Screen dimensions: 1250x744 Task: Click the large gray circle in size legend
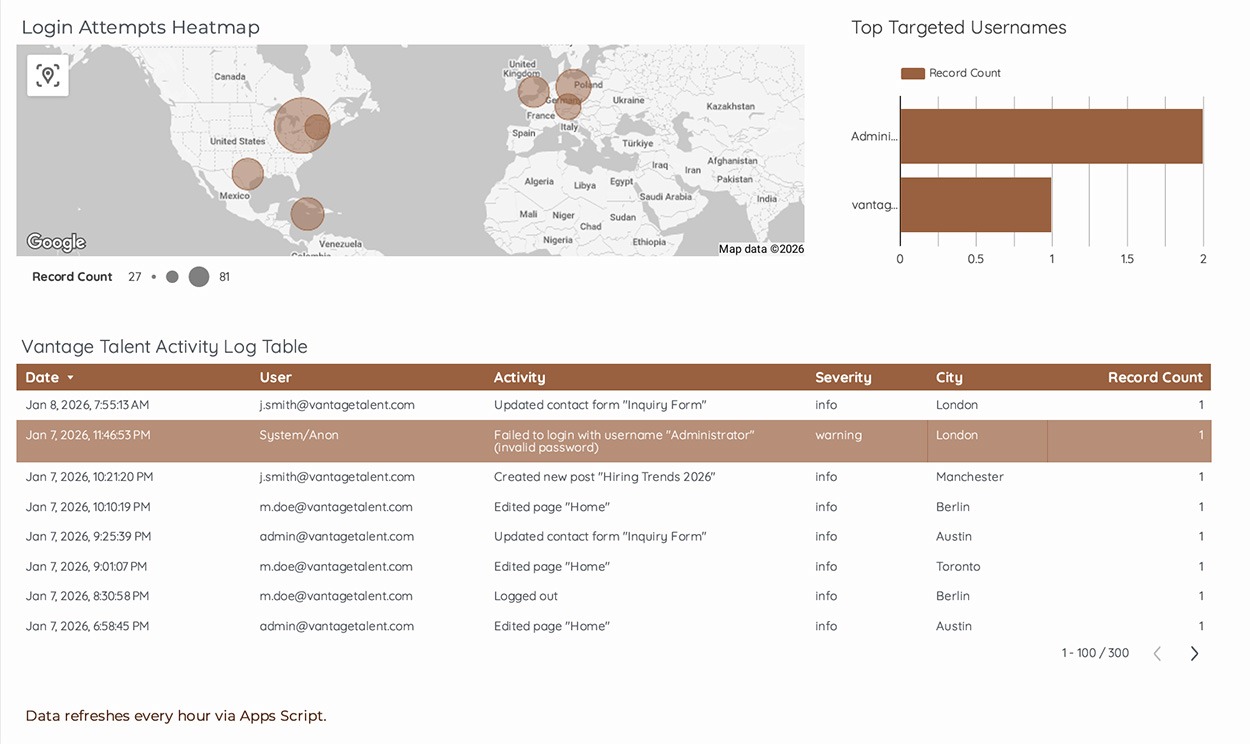199,277
